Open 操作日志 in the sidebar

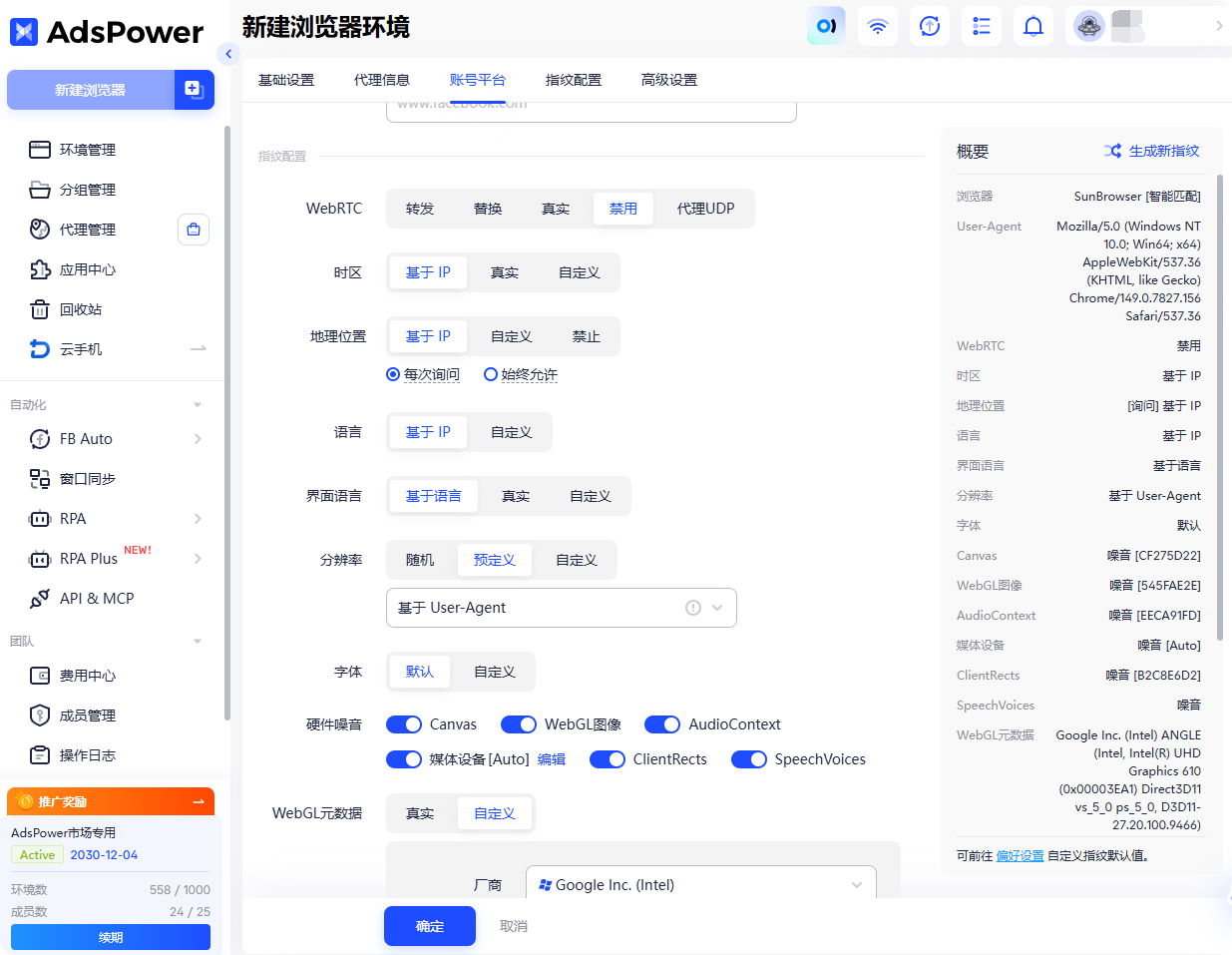(88, 755)
